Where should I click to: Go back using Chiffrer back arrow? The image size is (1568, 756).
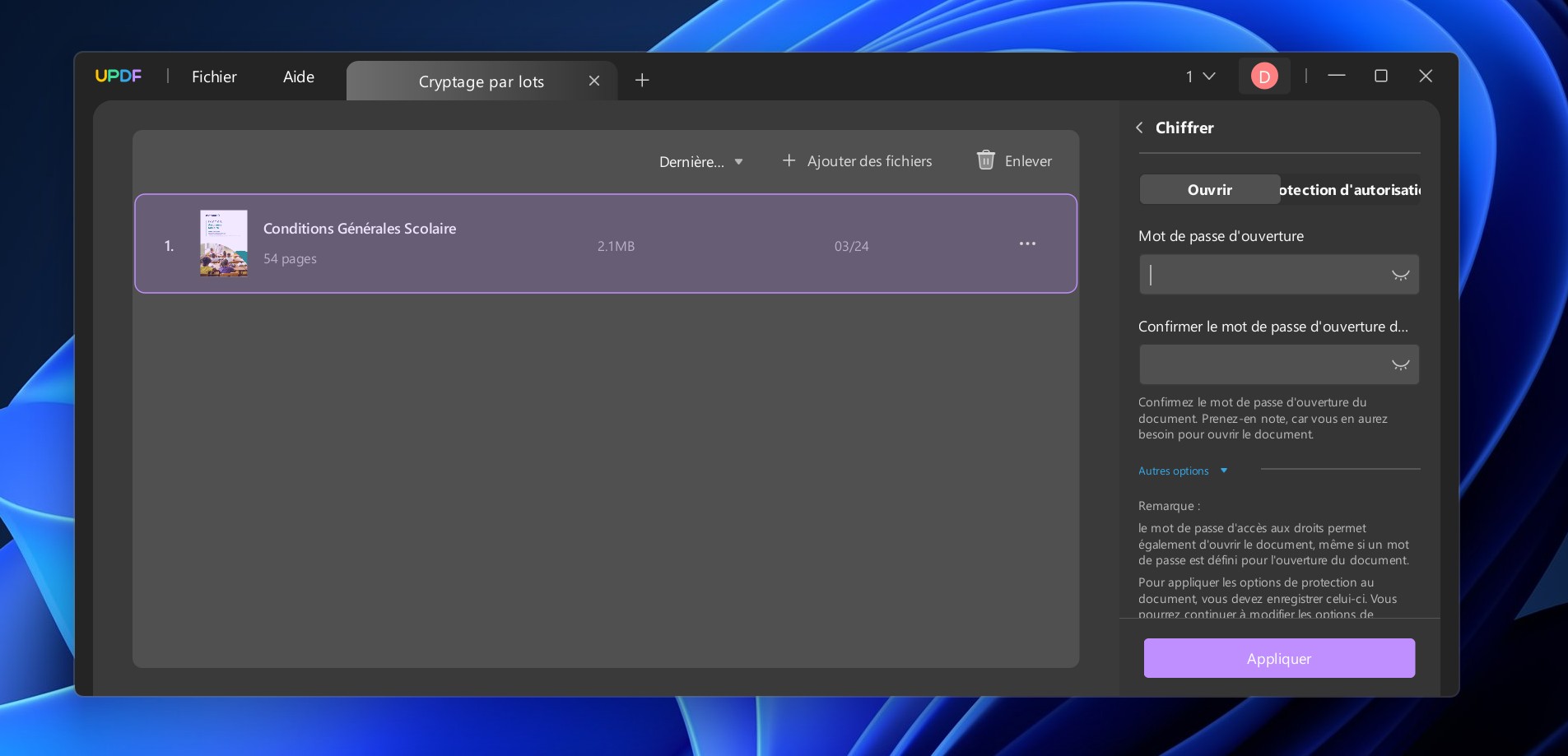(x=1140, y=128)
